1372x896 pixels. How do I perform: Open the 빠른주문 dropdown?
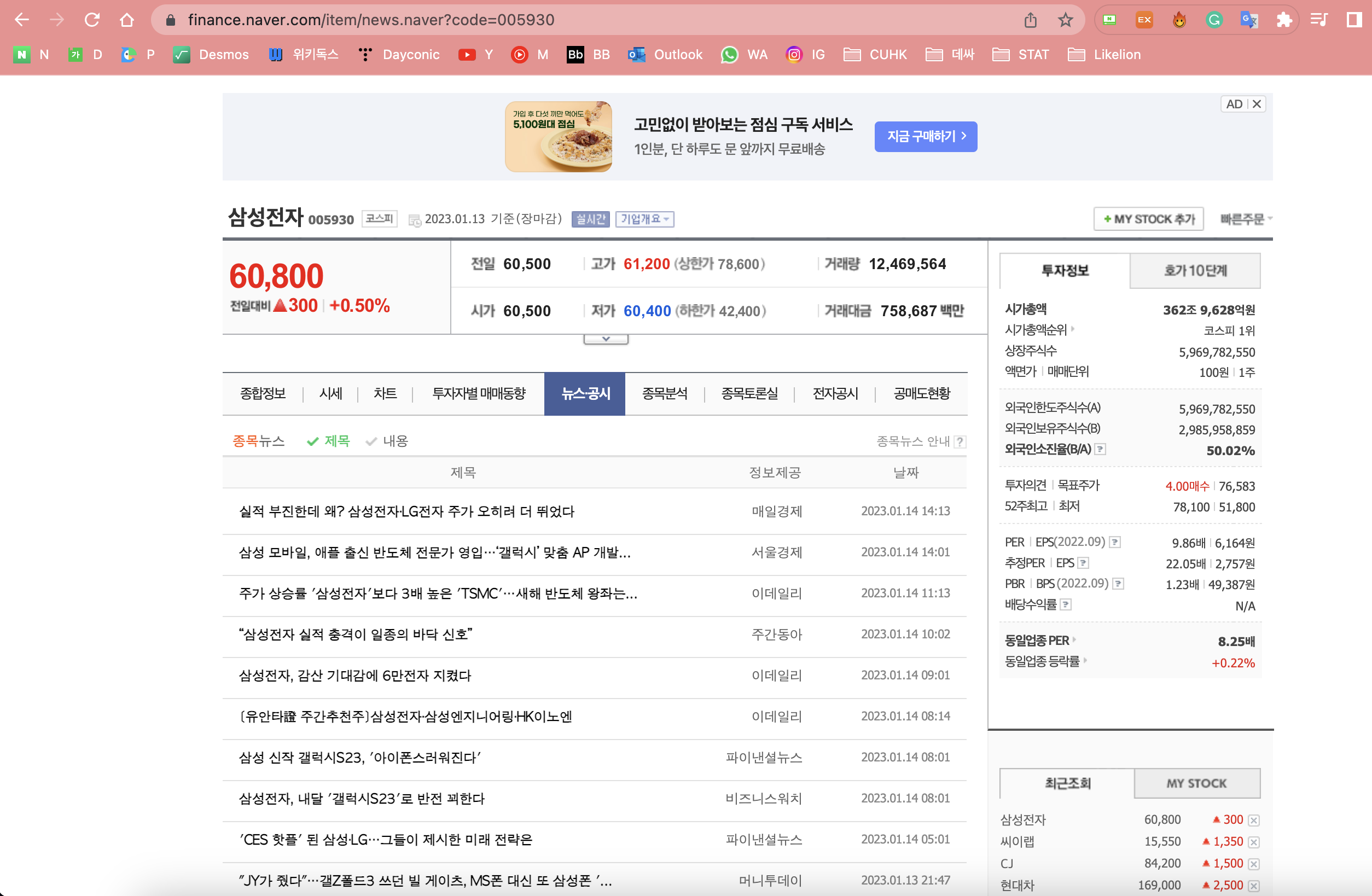[x=1245, y=219]
